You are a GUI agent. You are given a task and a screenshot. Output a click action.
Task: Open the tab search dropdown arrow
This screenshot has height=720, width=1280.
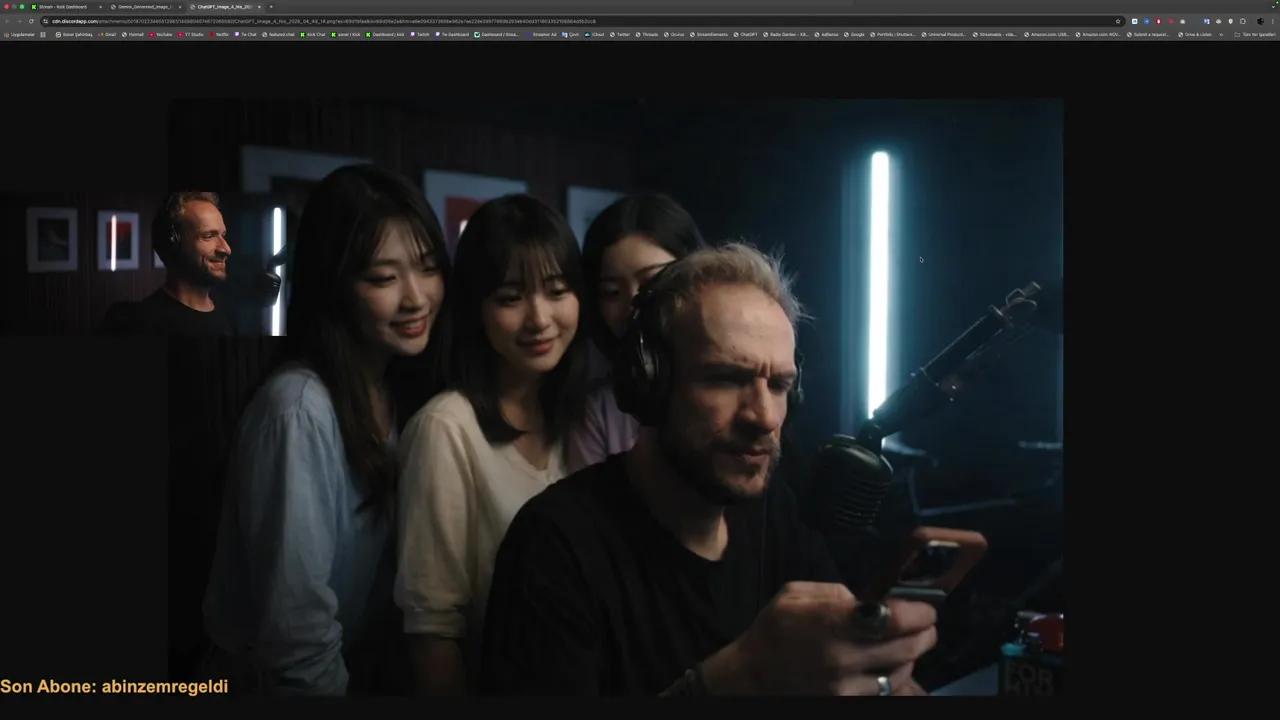1273,7
